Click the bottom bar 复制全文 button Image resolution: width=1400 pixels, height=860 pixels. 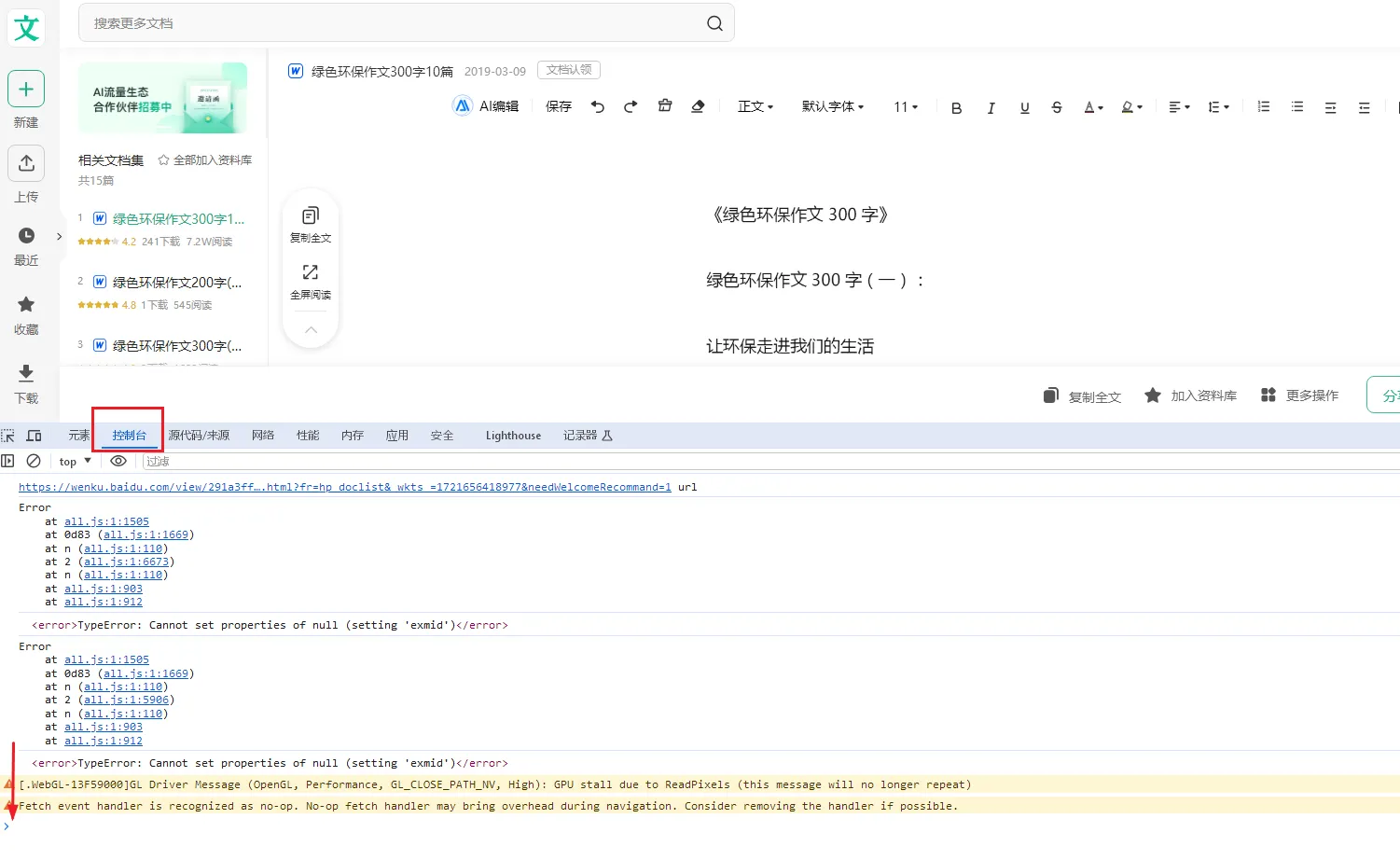click(x=1082, y=396)
